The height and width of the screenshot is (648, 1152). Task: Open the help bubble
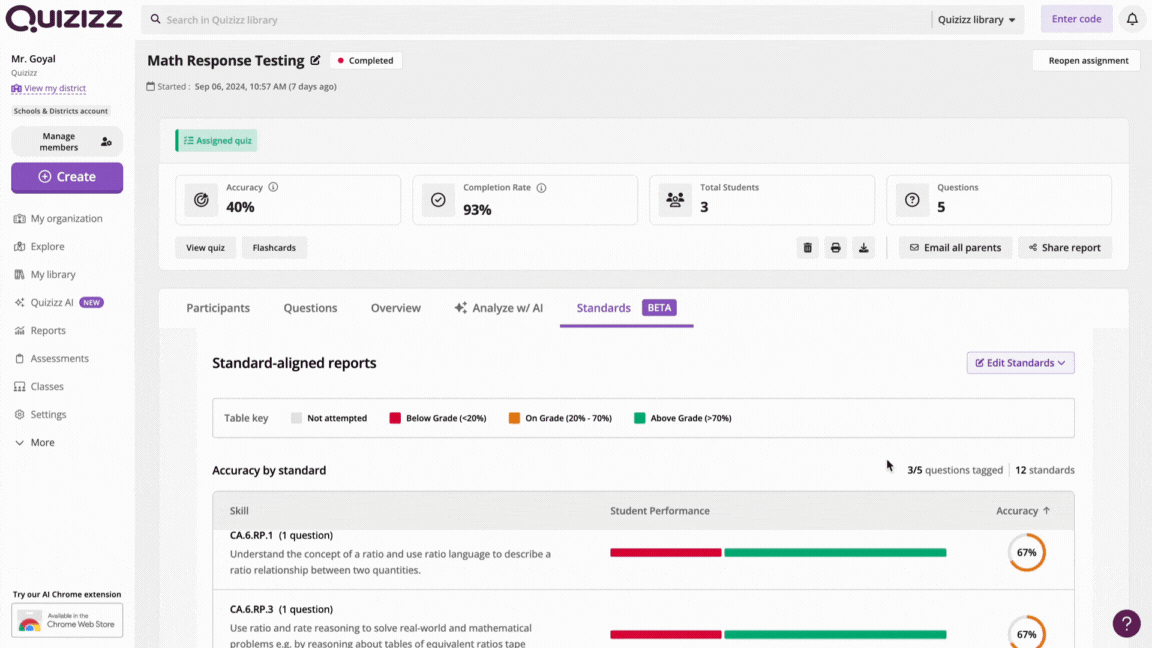point(1126,623)
